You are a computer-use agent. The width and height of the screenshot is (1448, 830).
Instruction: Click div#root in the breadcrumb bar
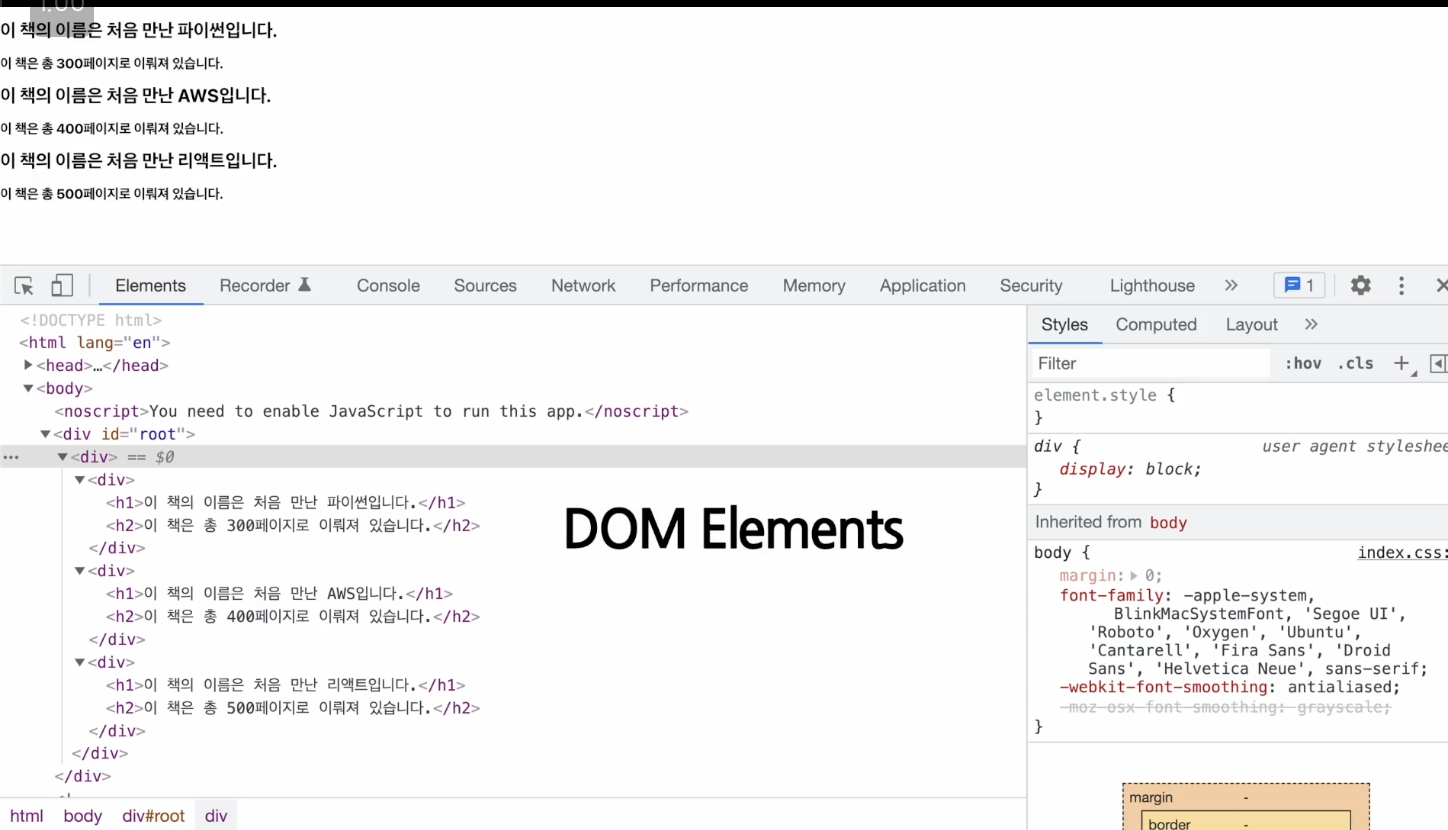coord(154,816)
